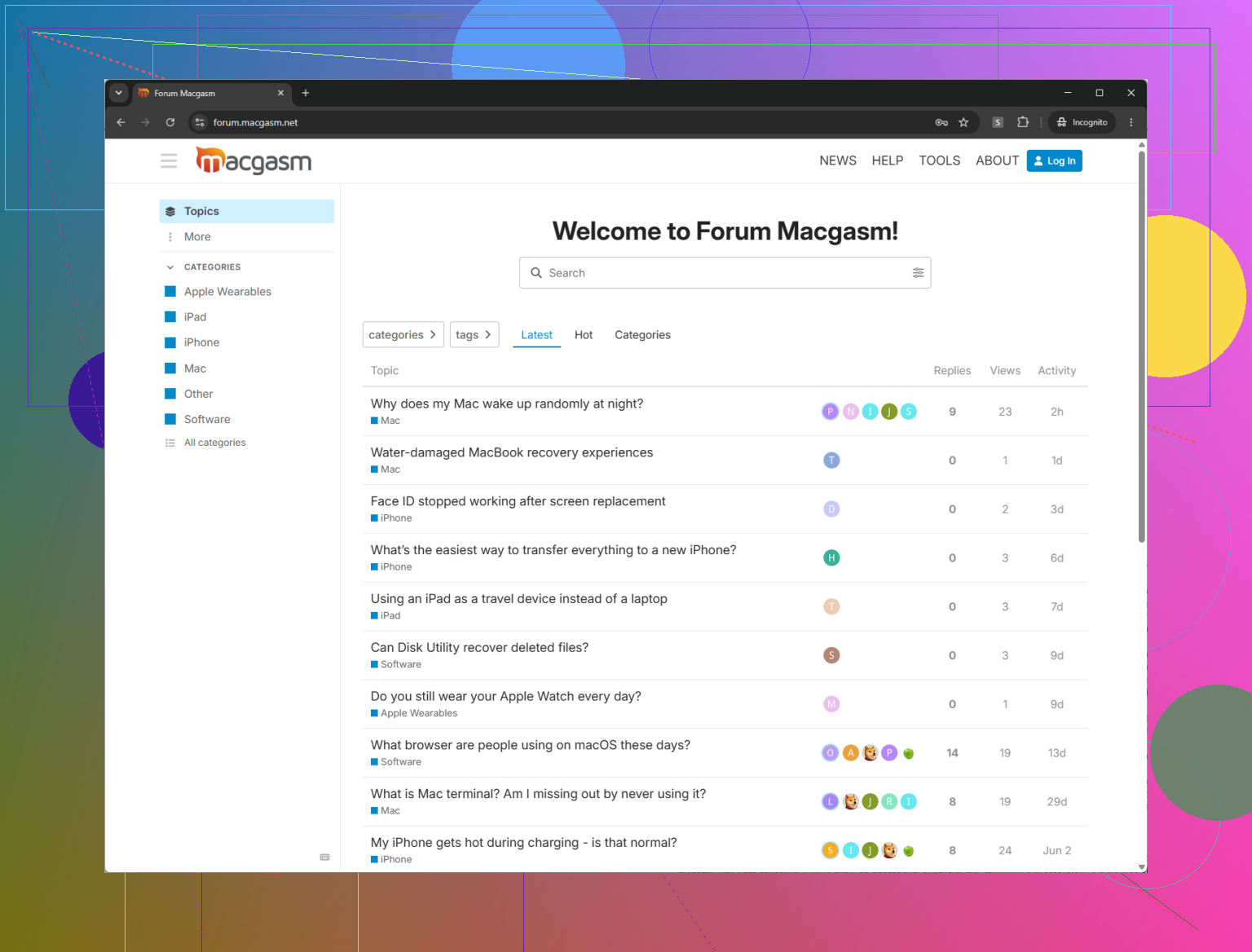1252x952 pixels.
Task: Switch to the Hot tab
Action: (x=584, y=335)
